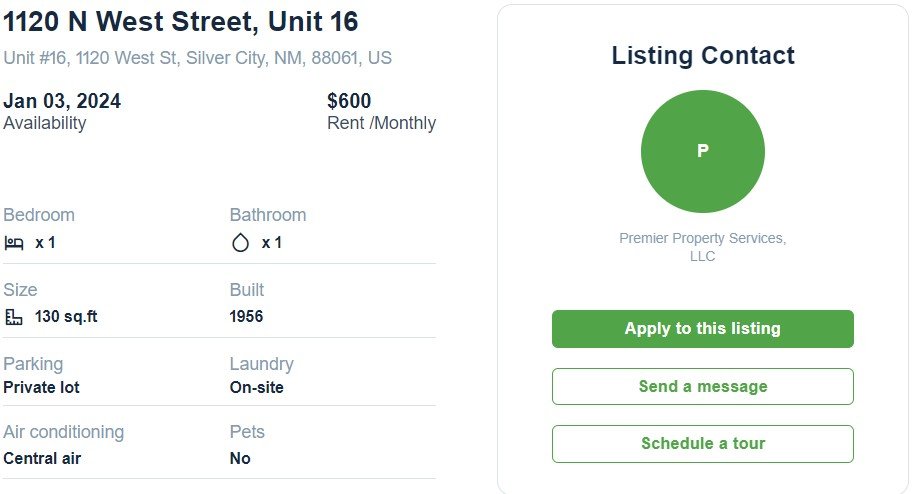Click the bed icon under Bedroom
This screenshot has width=915, height=494.
click(x=14, y=243)
